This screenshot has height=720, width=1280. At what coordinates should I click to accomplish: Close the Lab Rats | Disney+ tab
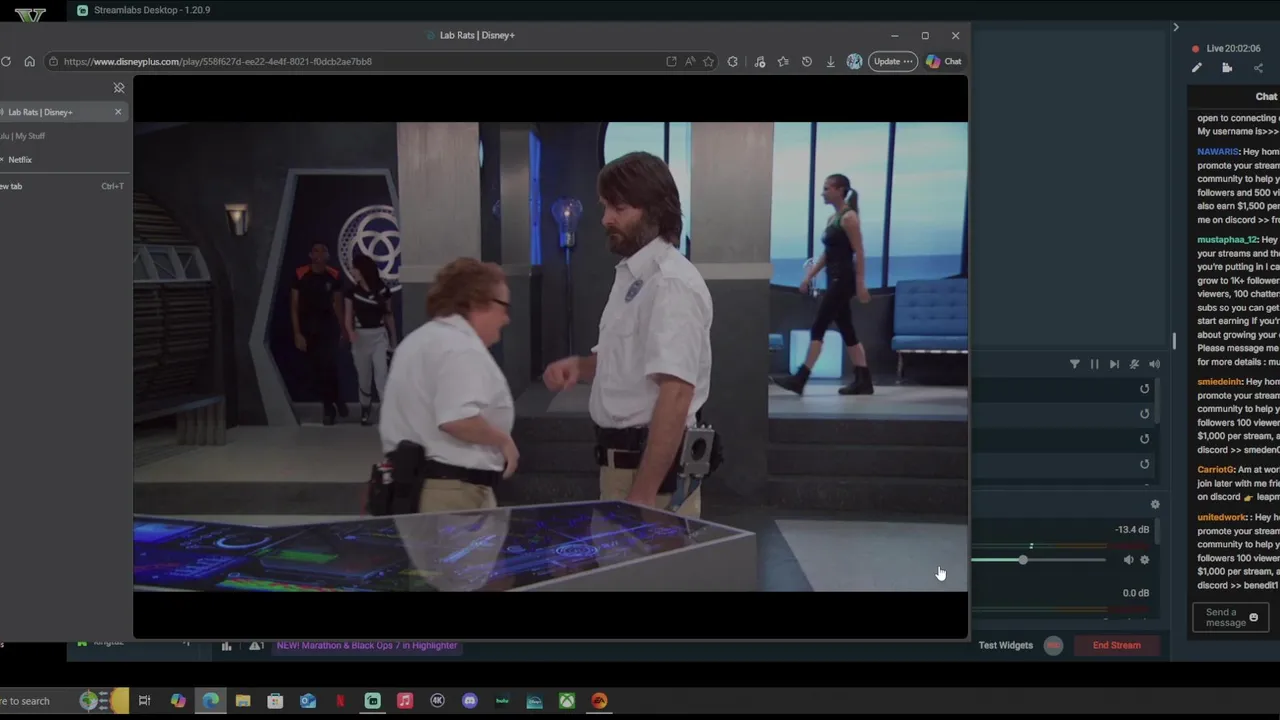pyautogui.click(x=118, y=112)
